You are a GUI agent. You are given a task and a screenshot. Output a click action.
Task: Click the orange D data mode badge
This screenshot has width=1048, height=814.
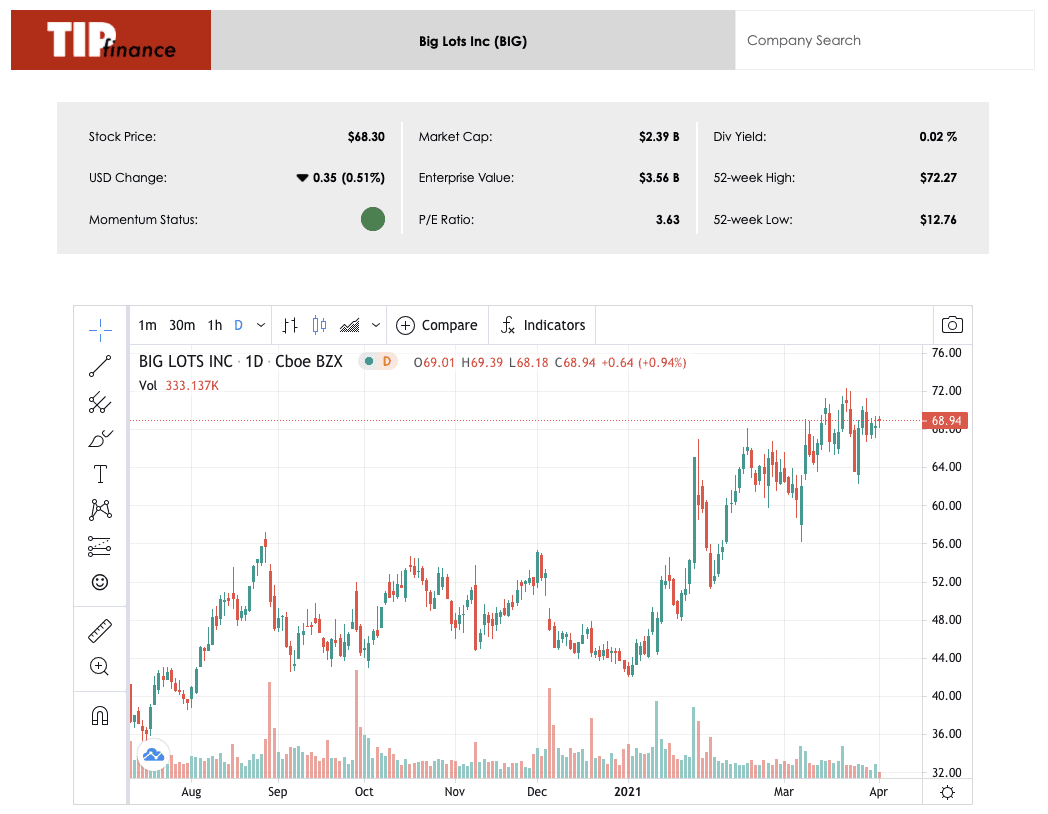(386, 362)
